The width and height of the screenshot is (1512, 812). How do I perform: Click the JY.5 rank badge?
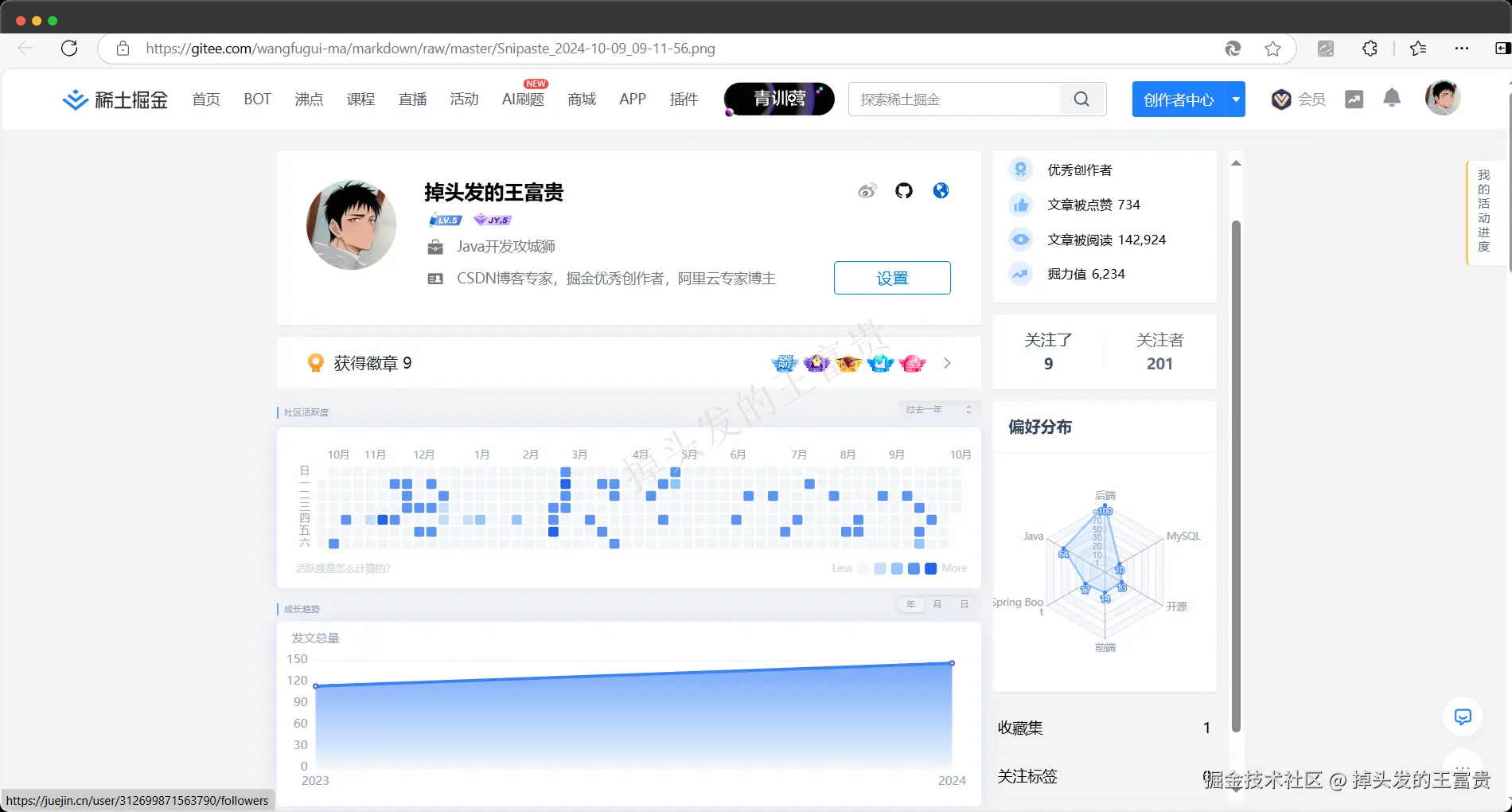(493, 220)
